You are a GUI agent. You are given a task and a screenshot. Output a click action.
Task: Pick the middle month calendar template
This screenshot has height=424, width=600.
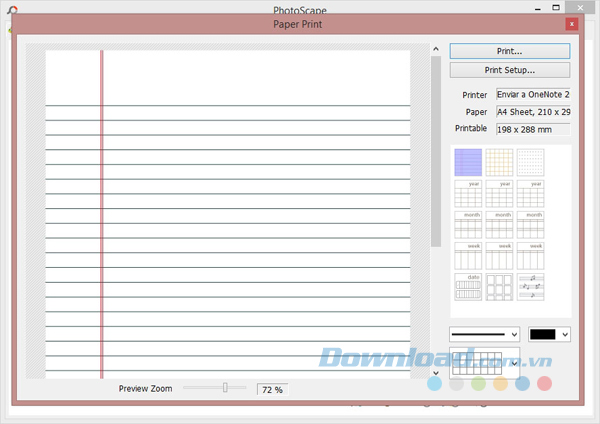(499, 225)
